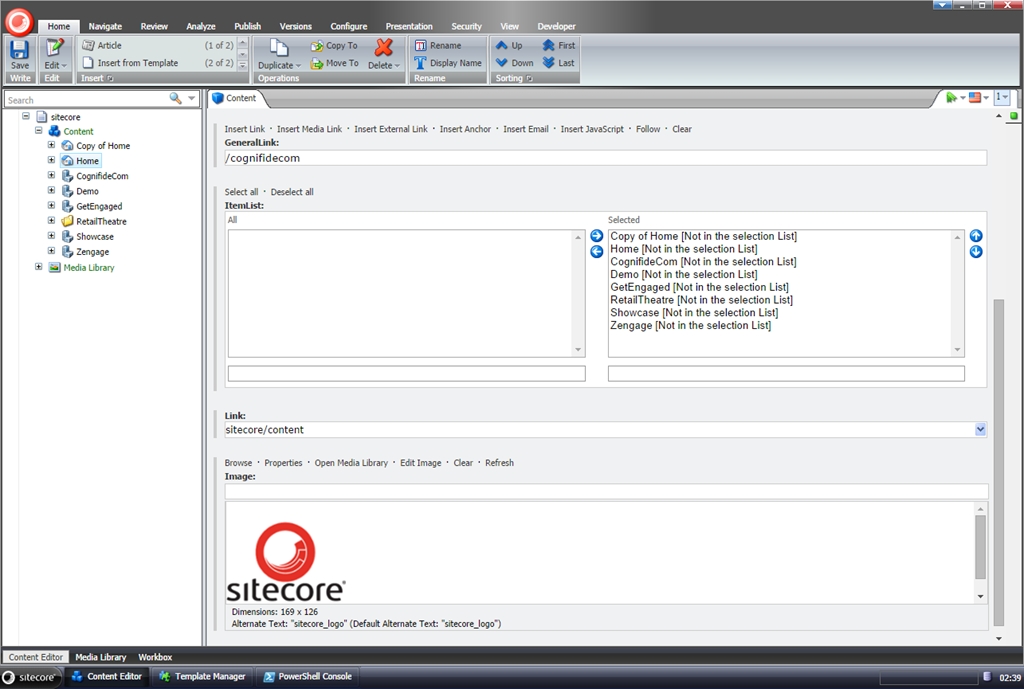The width and height of the screenshot is (1024, 689).
Task: Open the Developer ribbon tab
Action: coord(556,26)
